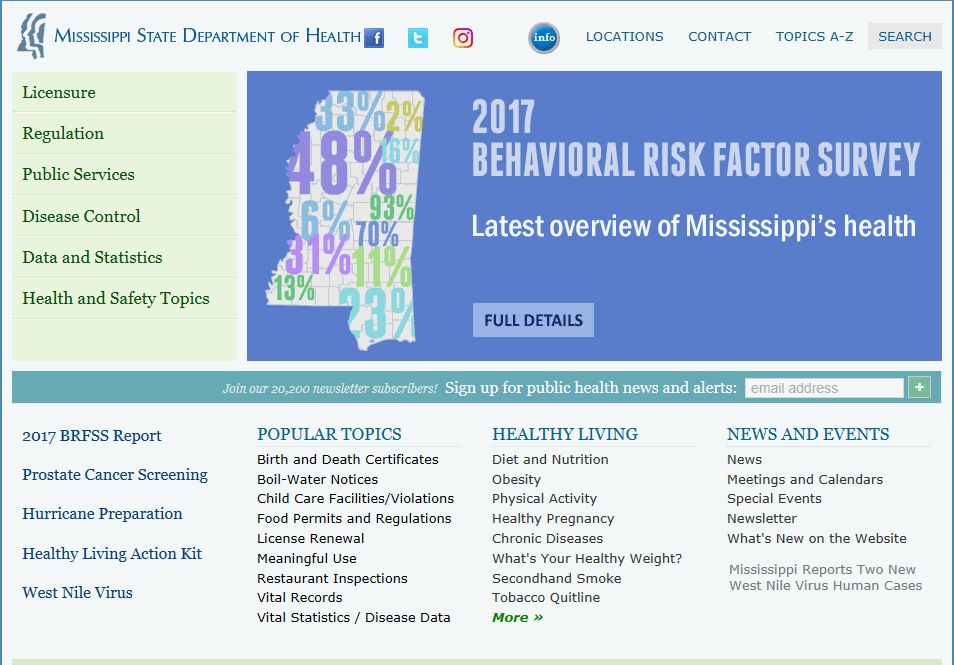Open the Vital Records link
The height and width of the screenshot is (665, 954).
pyautogui.click(x=299, y=597)
